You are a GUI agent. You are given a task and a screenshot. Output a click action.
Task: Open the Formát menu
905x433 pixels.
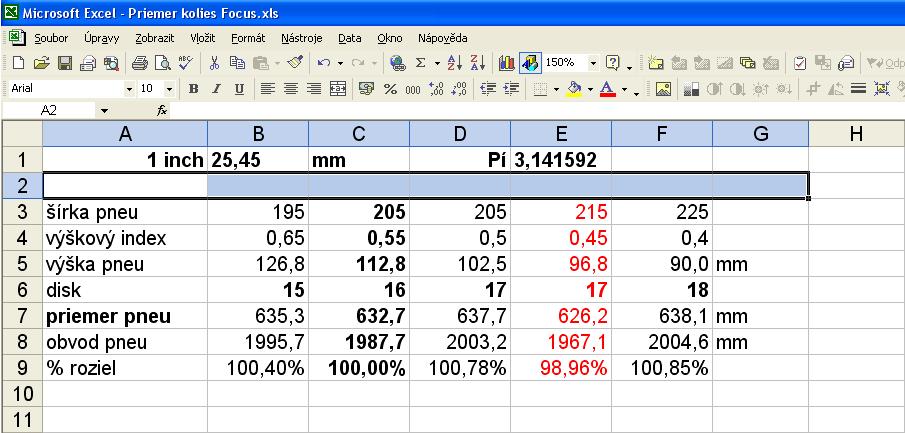[x=248, y=38]
